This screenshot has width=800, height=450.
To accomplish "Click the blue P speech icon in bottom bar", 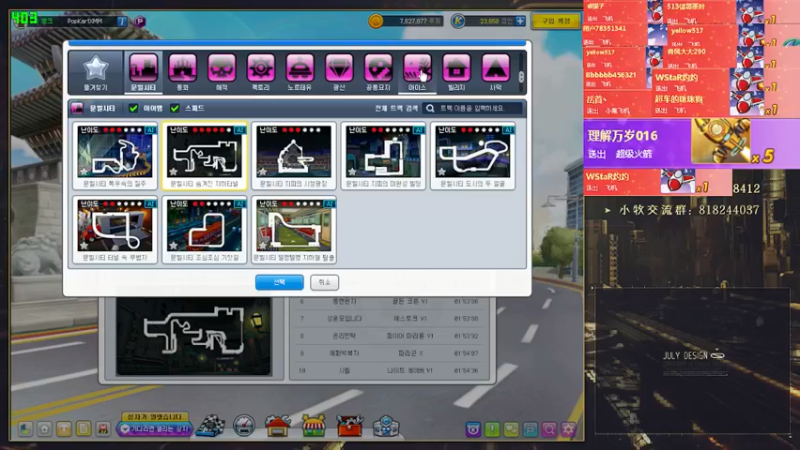I will (x=530, y=429).
